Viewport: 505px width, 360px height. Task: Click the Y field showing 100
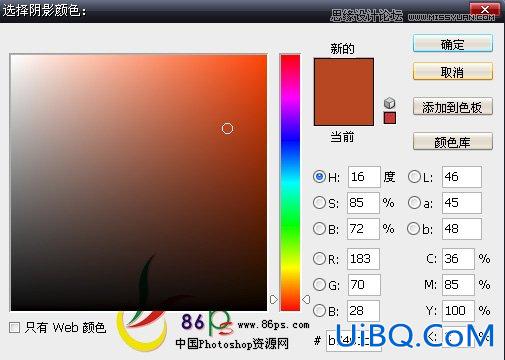pos(458,311)
